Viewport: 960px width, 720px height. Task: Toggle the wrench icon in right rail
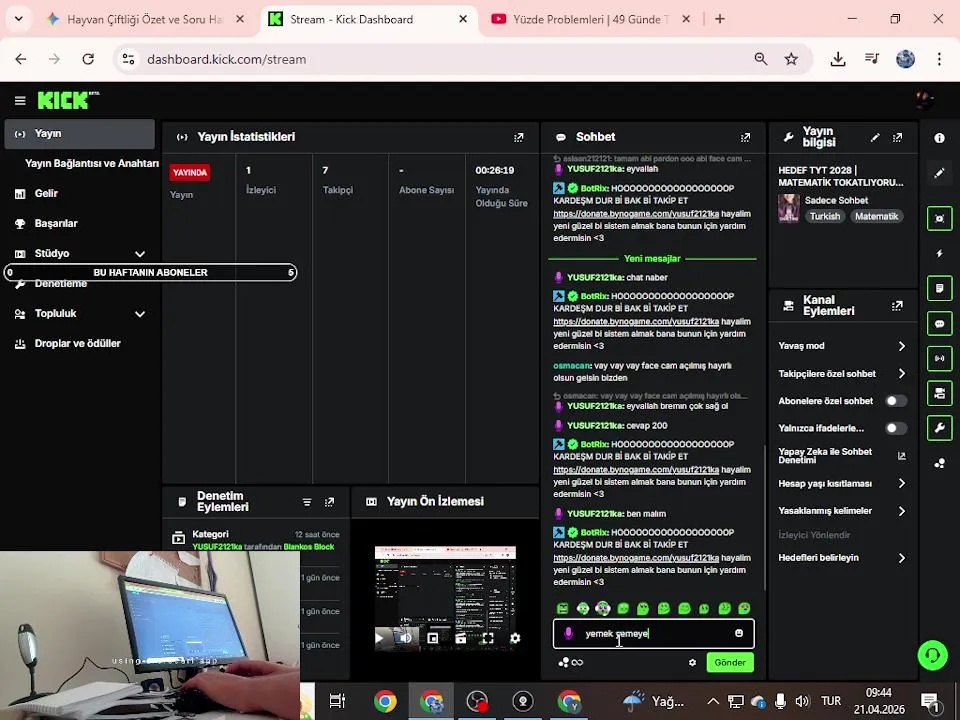[939, 428]
